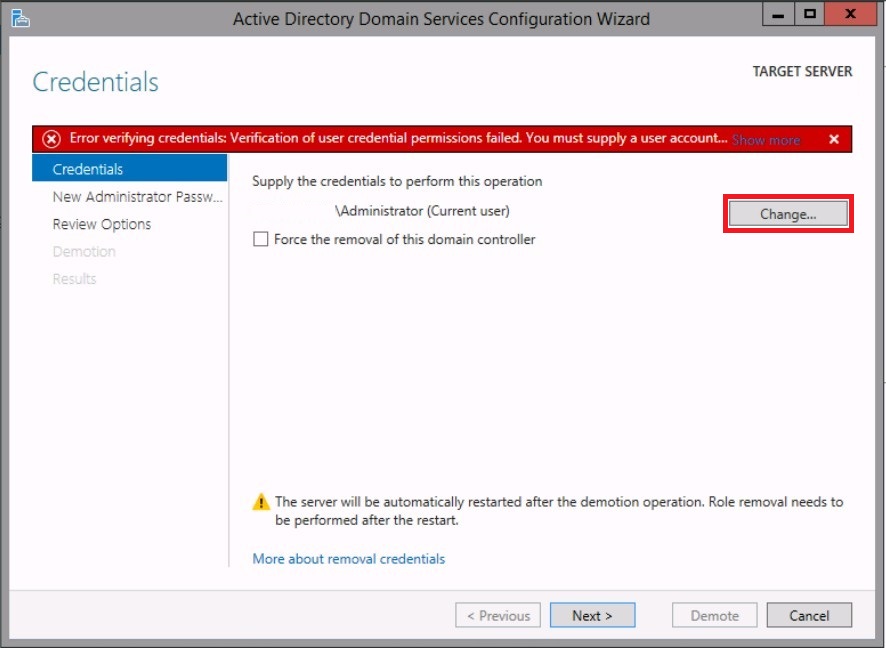Cancel the configuration wizard
This screenshot has width=886, height=648.
[809, 616]
